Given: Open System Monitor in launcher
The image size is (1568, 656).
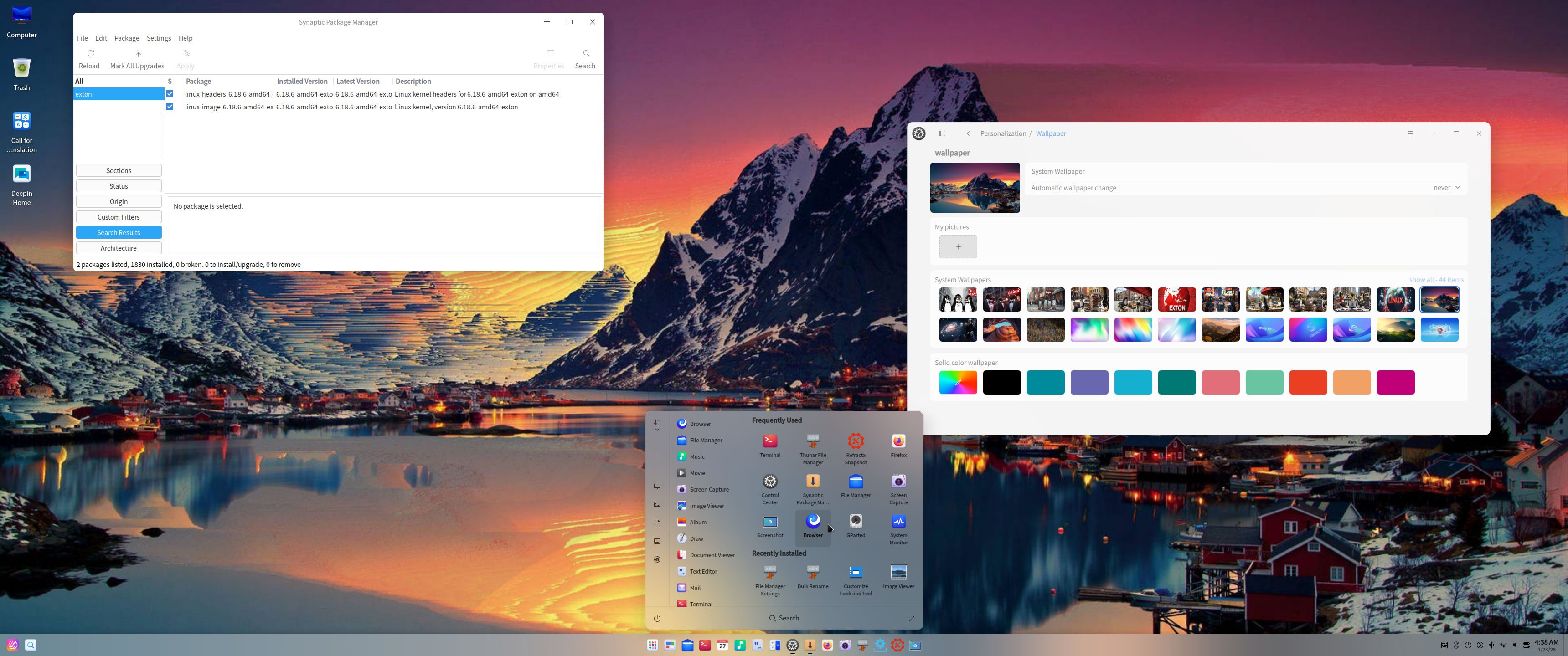Looking at the screenshot, I should click(898, 522).
